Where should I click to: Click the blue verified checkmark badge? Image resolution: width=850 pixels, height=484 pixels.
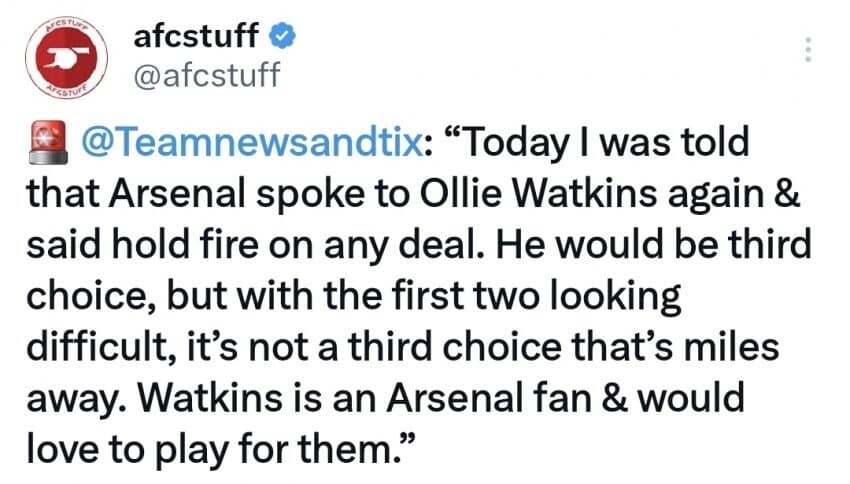pos(282,36)
